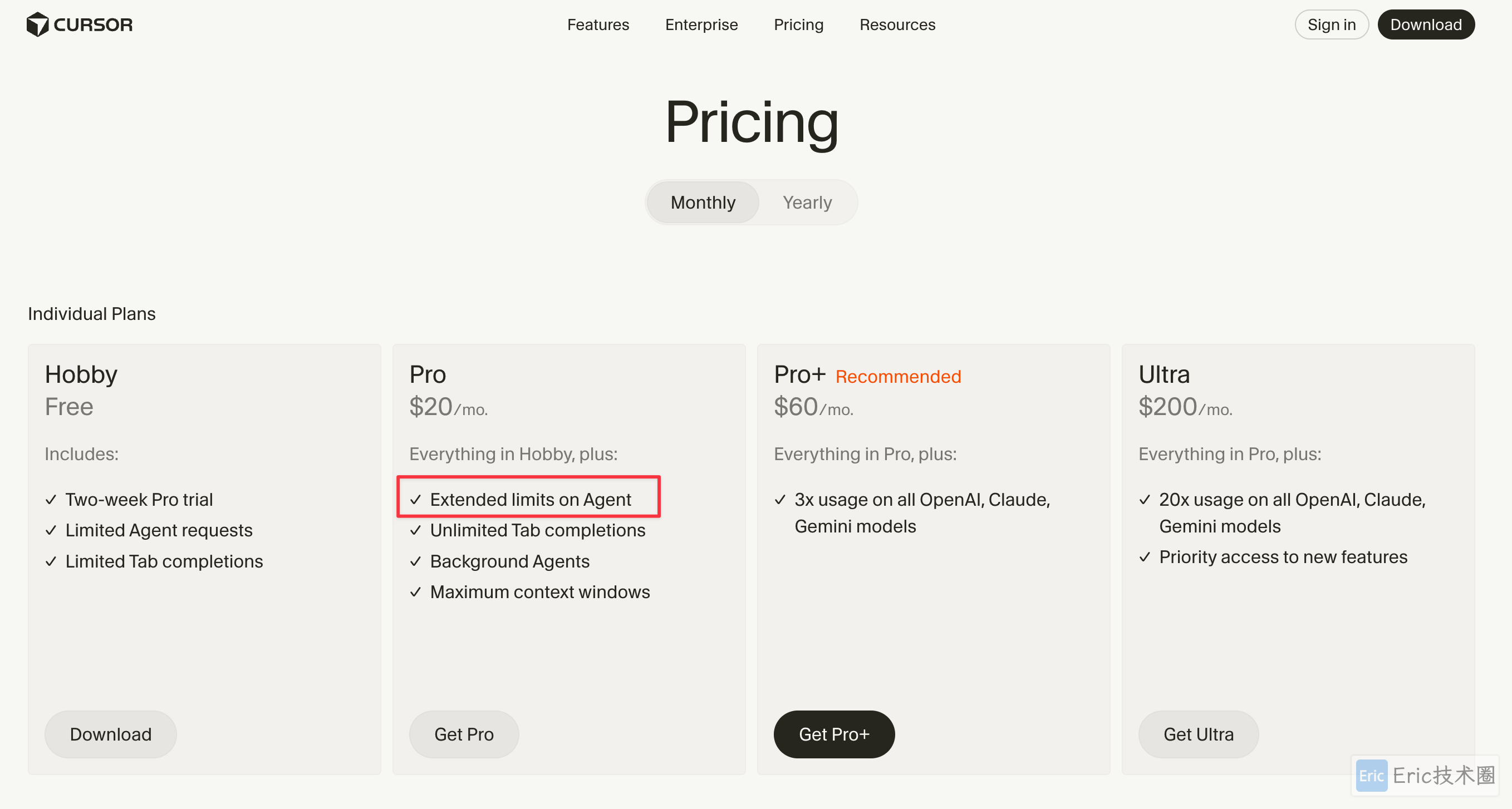1512x809 pixels.
Task: Click Get Pro+ button
Action: pyautogui.click(x=833, y=734)
